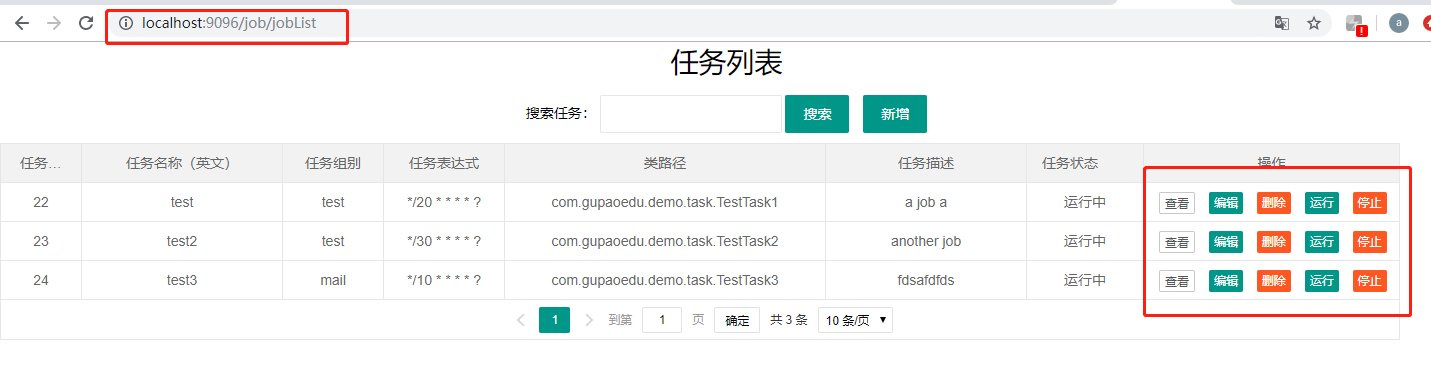Screen dimensions: 1431x390
Task: Click the 任务组别 column header
Action: tap(333, 163)
